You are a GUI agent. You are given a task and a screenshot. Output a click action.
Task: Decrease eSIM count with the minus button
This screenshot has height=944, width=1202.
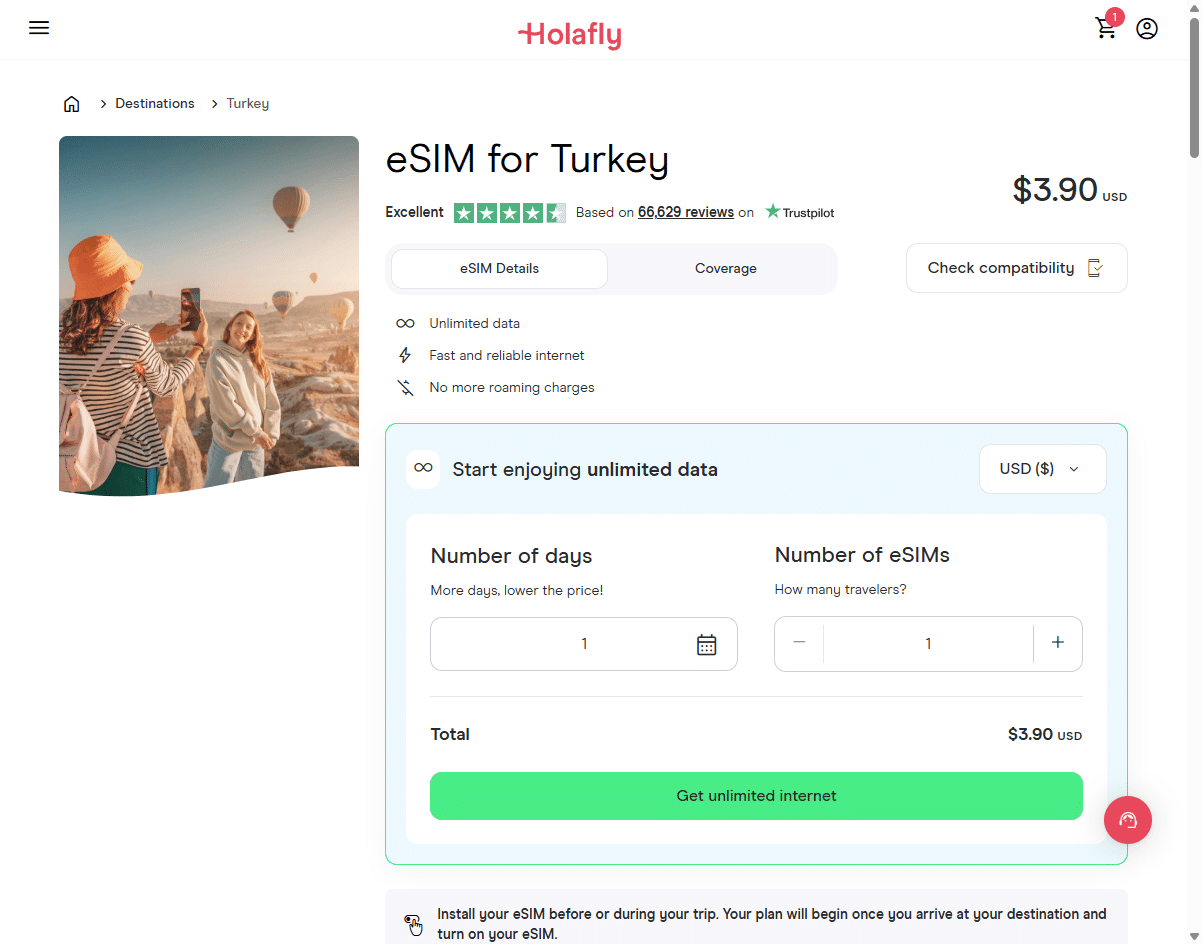click(798, 643)
